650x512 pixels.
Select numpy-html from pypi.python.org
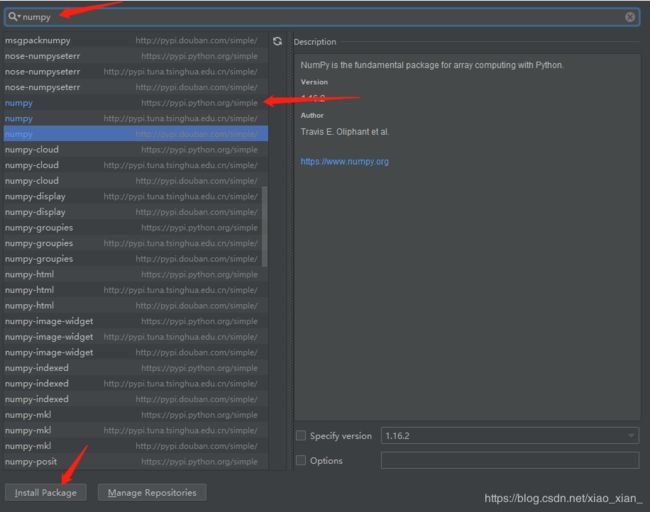pyautogui.click(x=136, y=274)
